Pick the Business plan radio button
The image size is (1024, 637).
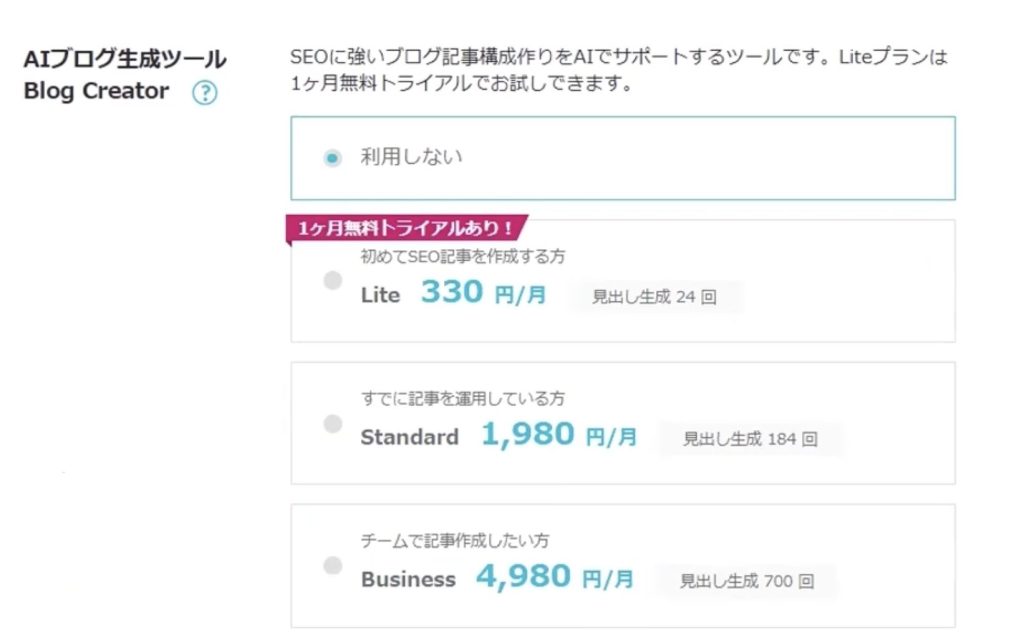pyautogui.click(x=333, y=566)
